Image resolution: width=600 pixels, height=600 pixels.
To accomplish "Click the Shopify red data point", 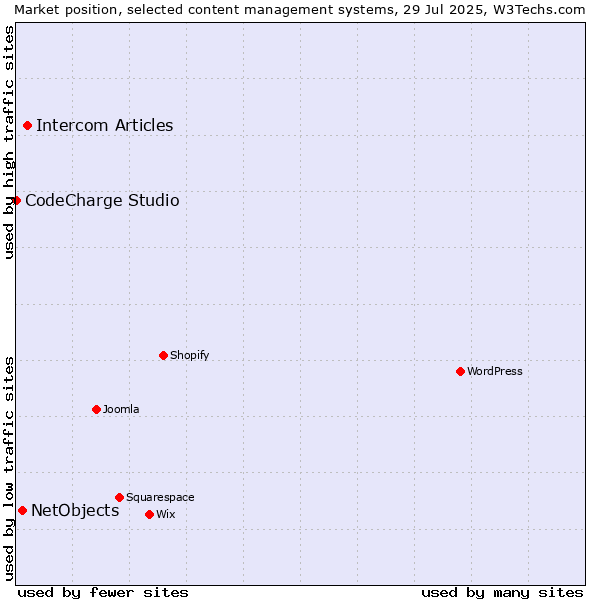I will (x=163, y=355).
